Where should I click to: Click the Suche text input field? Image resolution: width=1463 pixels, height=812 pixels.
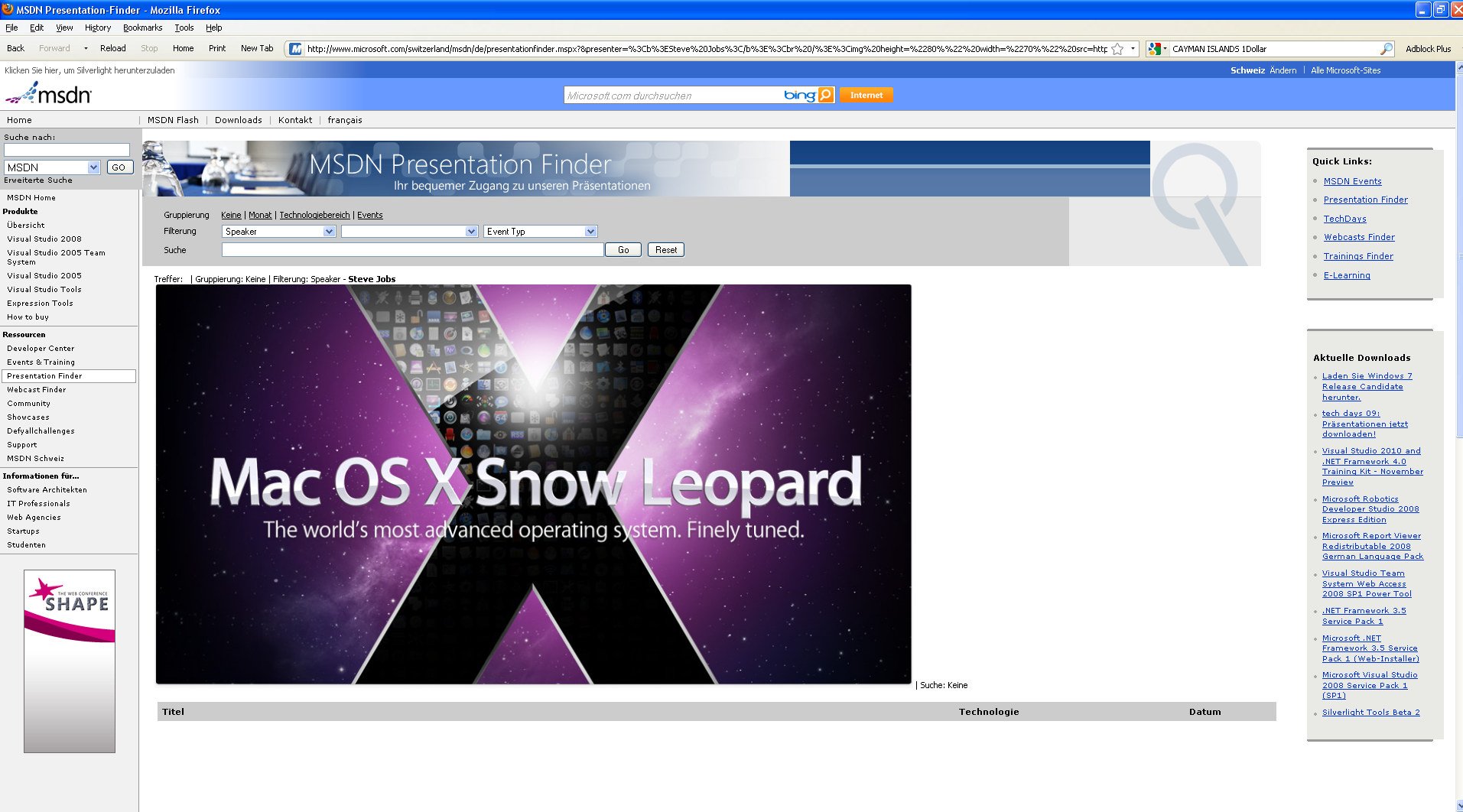point(412,250)
